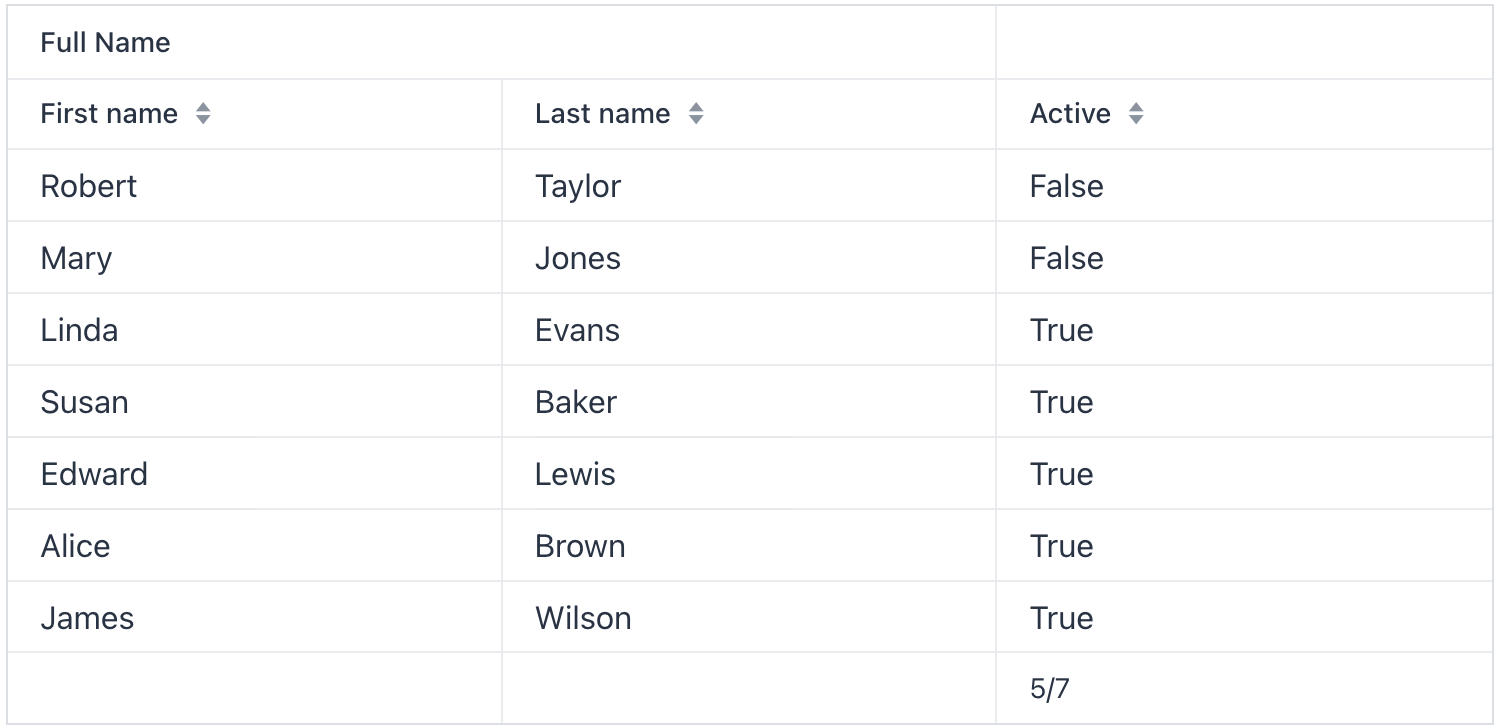Click the Active column header label
1500x726 pixels.
[1071, 114]
